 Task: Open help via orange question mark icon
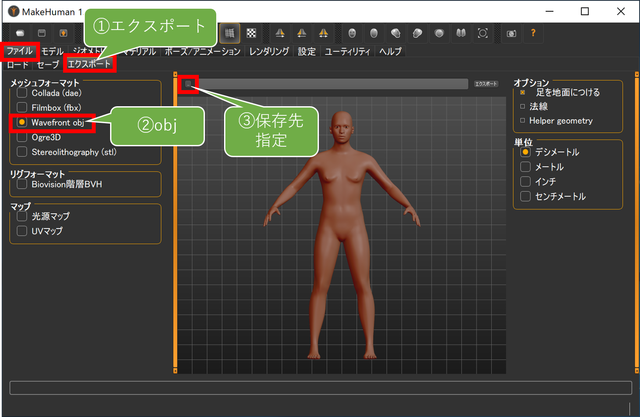[533, 33]
